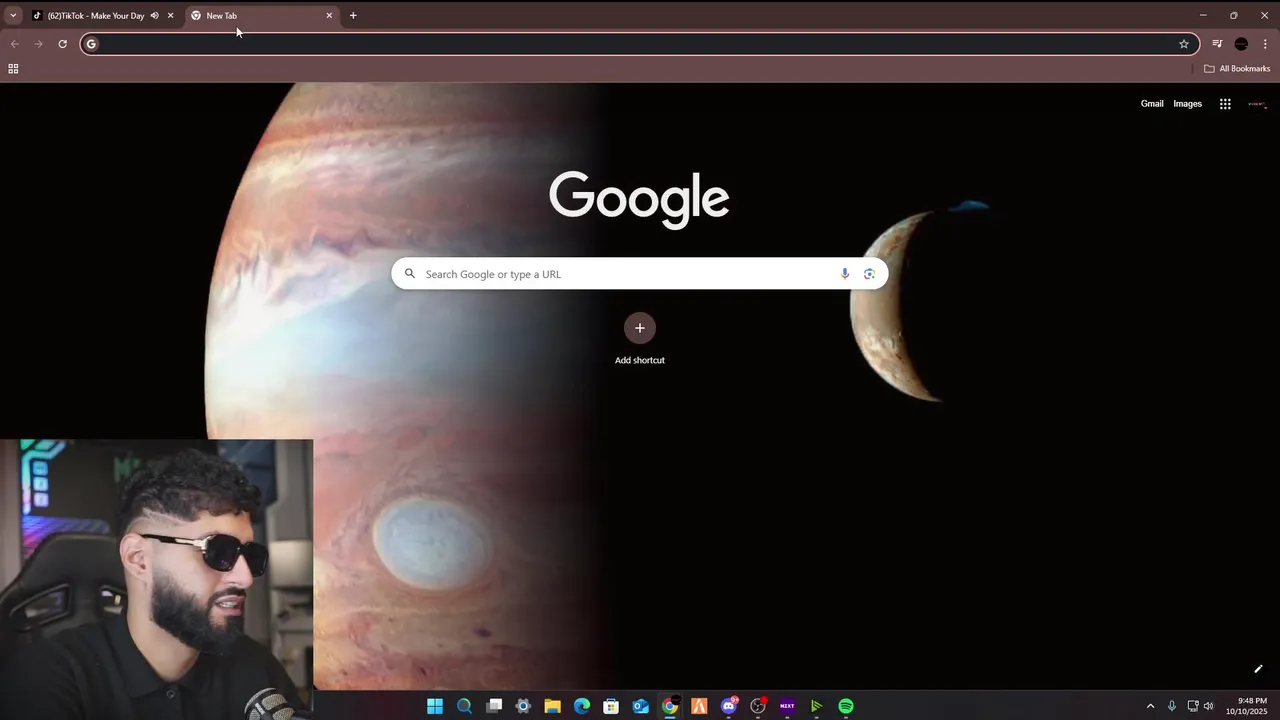Screen dimensions: 1280x720
Task: Open the volume control tray icon
Action: click(x=1208, y=706)
